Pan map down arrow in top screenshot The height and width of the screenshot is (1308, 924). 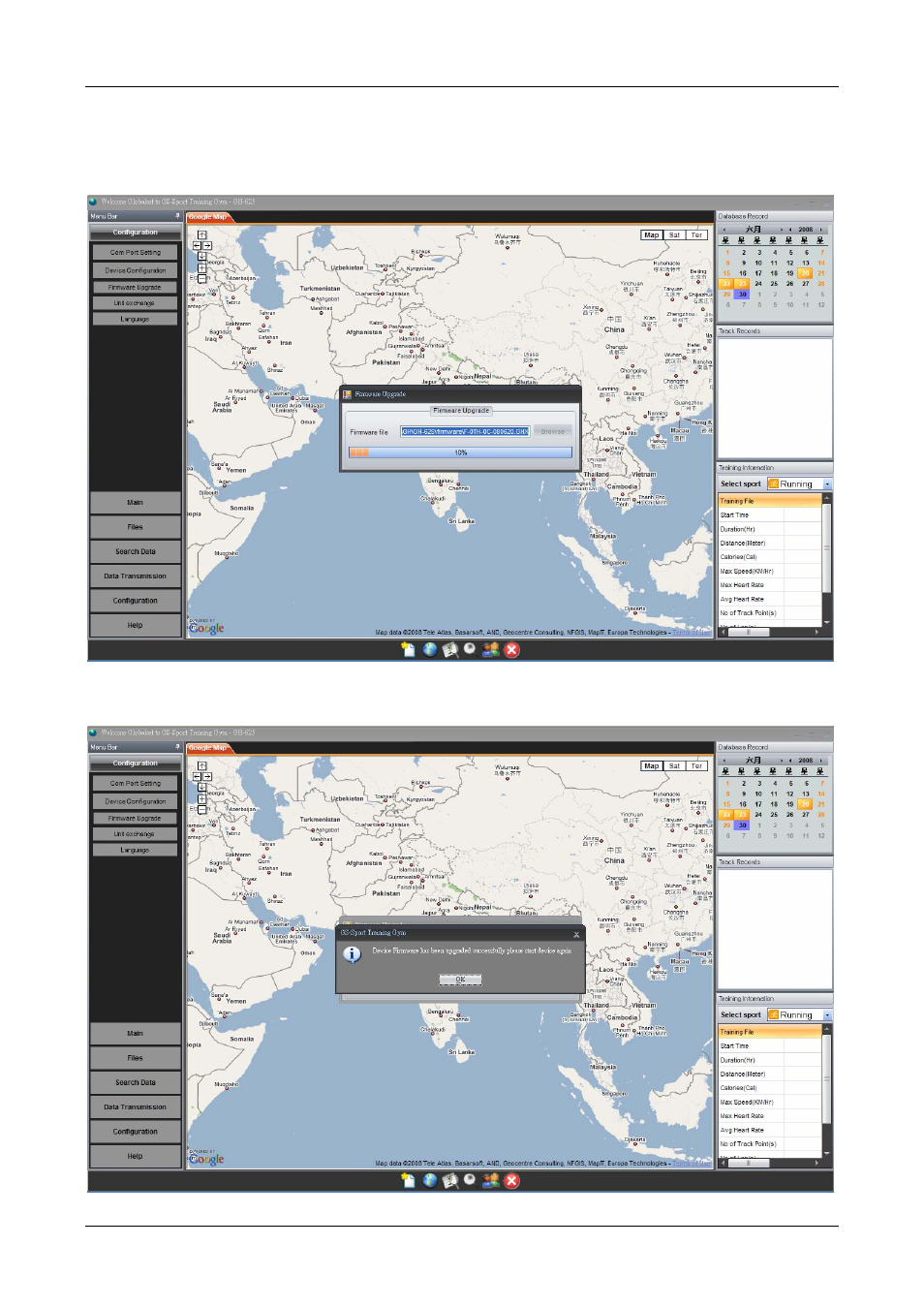[202, 256]
